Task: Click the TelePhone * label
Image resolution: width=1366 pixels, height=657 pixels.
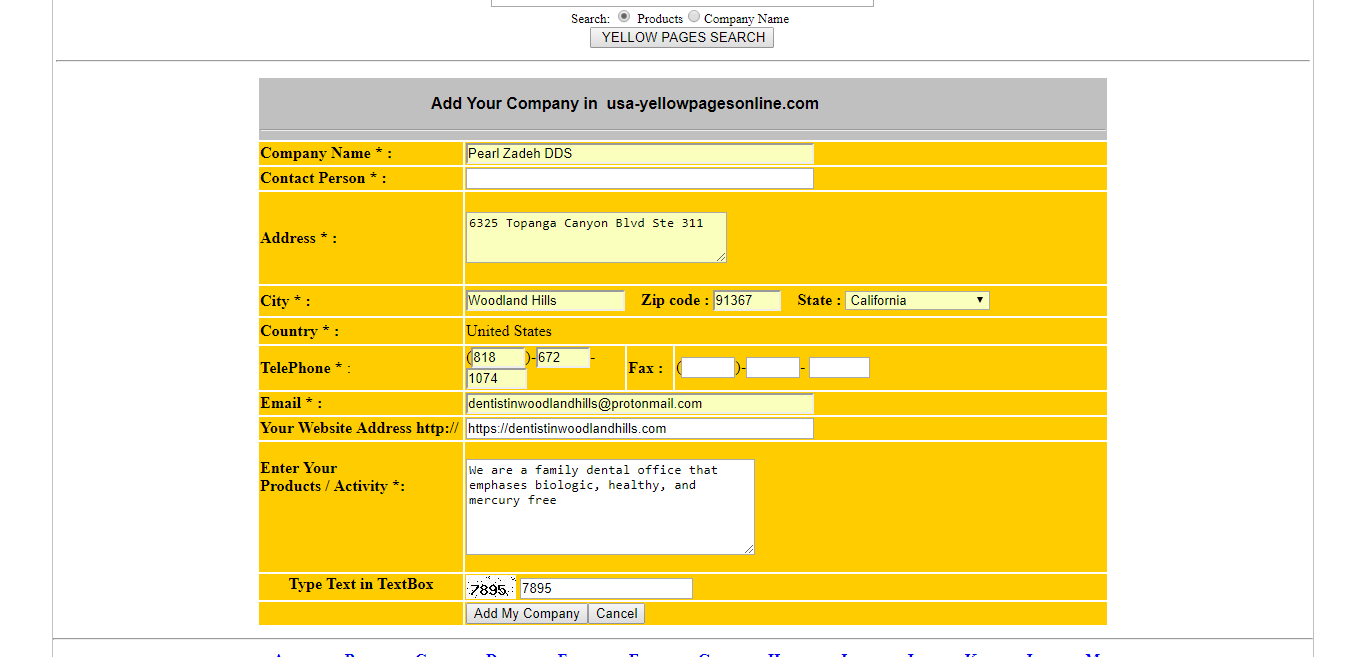Action: 305,368
